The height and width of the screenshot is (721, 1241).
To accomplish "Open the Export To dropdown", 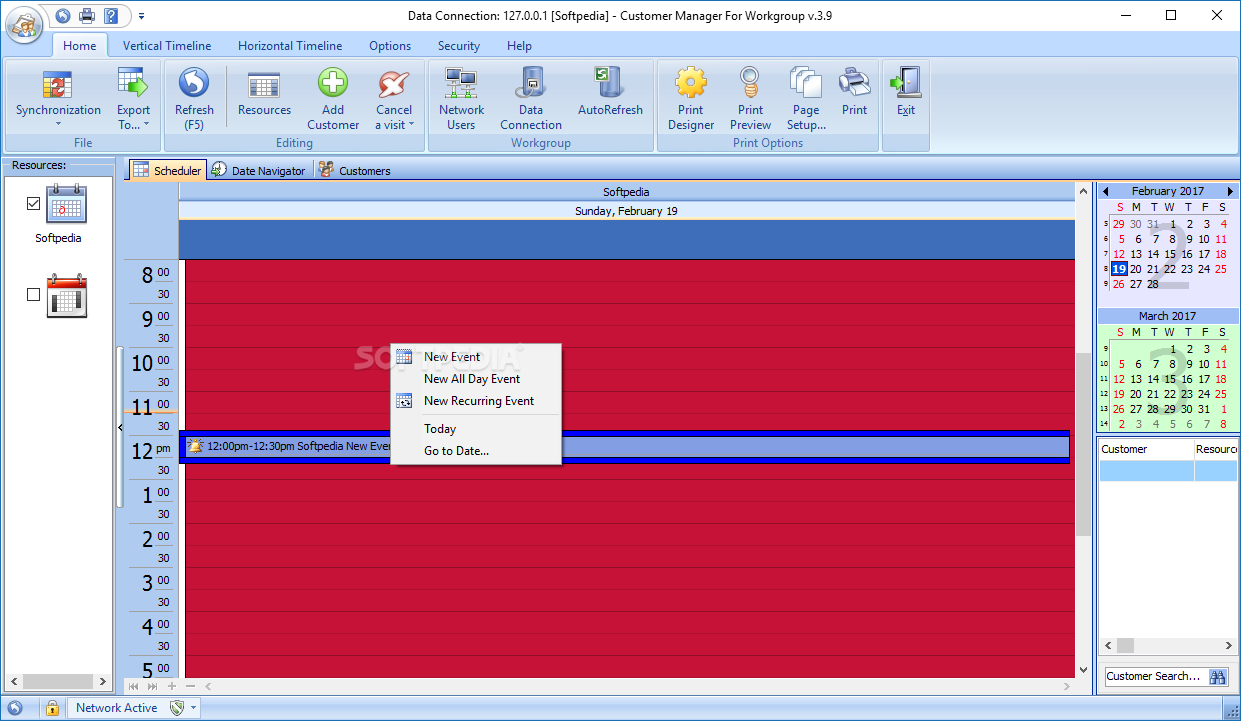I will pos(133,98).
